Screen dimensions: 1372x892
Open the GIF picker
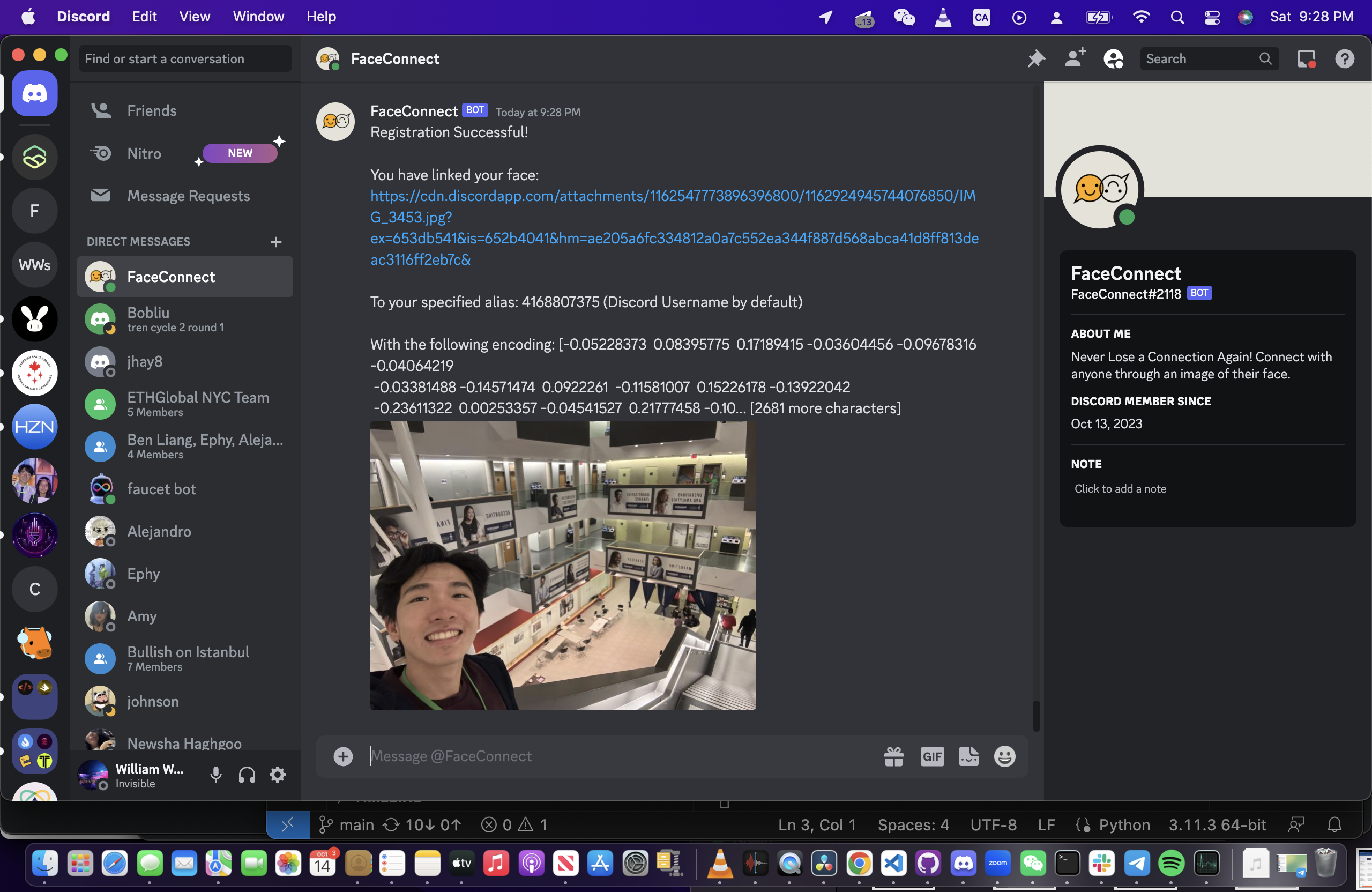point(931,756)
